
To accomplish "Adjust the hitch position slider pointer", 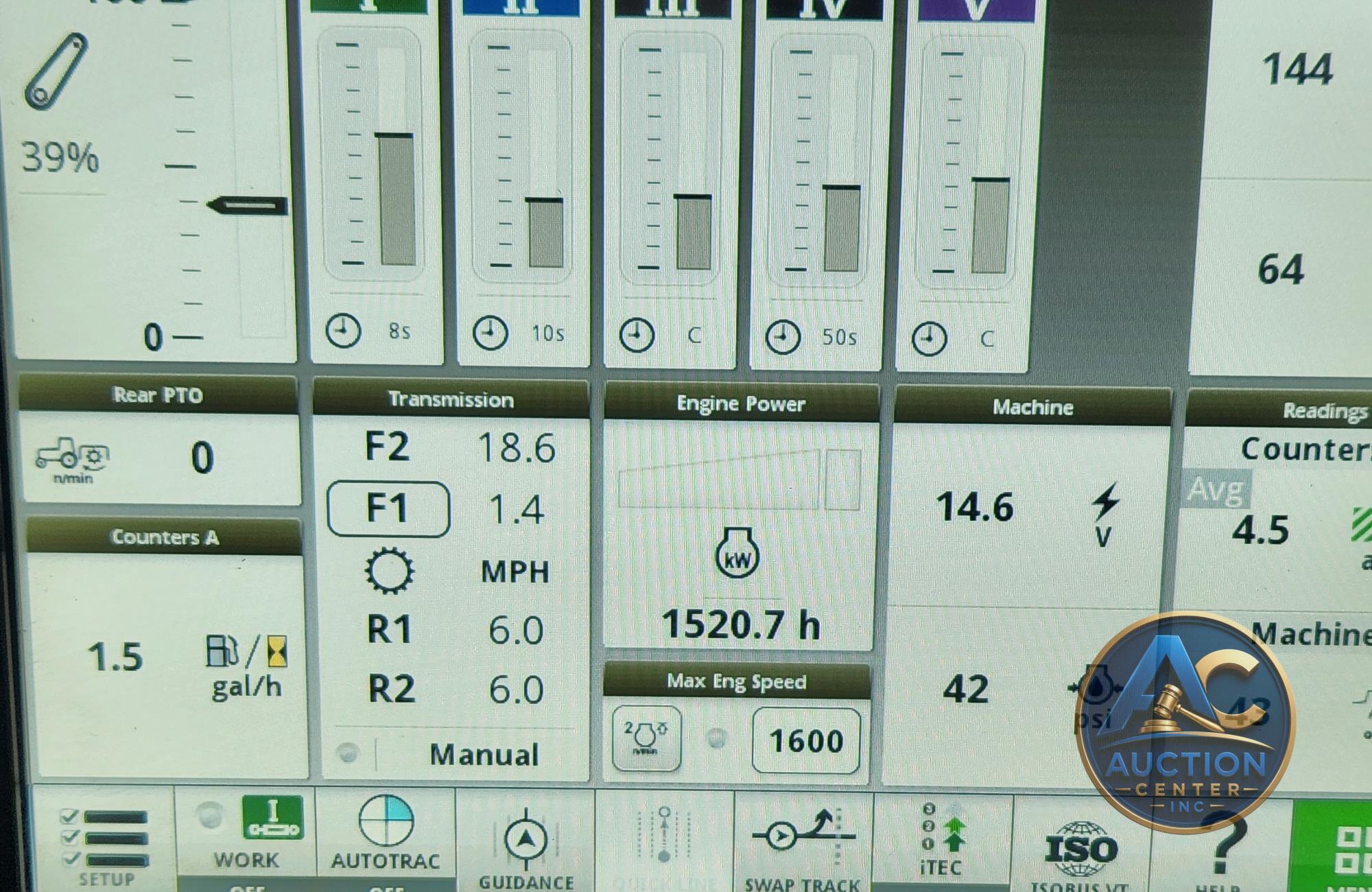I will click(248, 205).
